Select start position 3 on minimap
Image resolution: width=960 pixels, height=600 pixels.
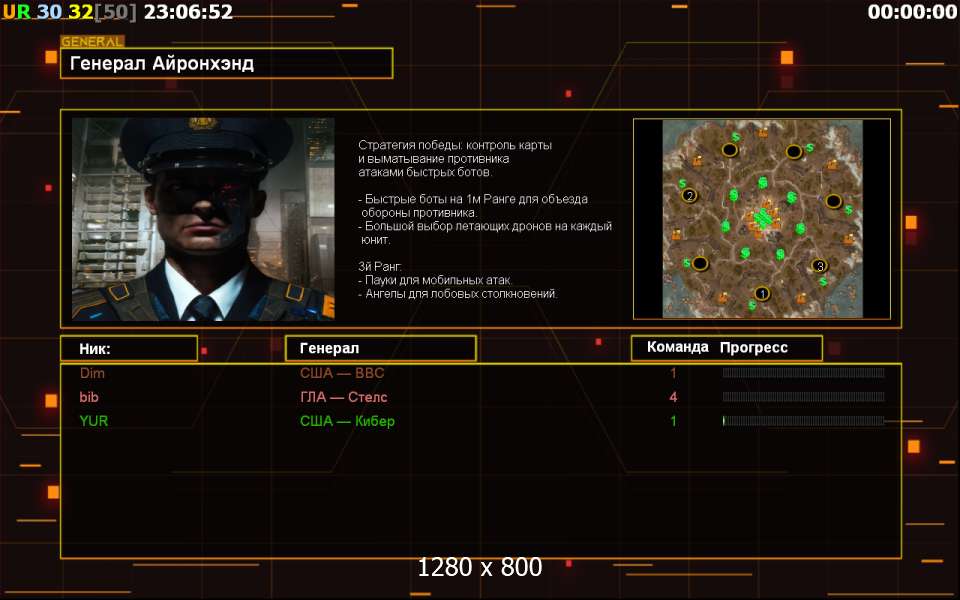820,266
